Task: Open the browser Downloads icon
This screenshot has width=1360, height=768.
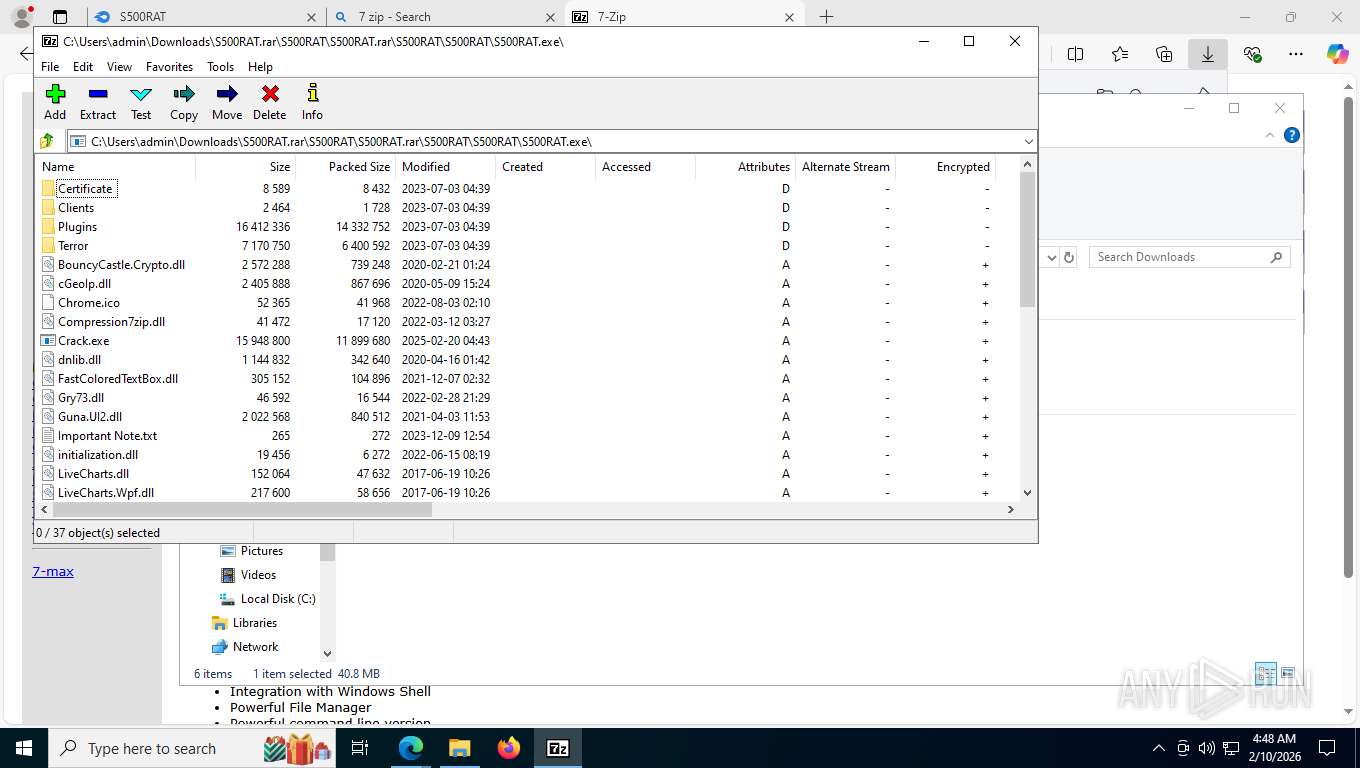Action: tap(1207, 54)
